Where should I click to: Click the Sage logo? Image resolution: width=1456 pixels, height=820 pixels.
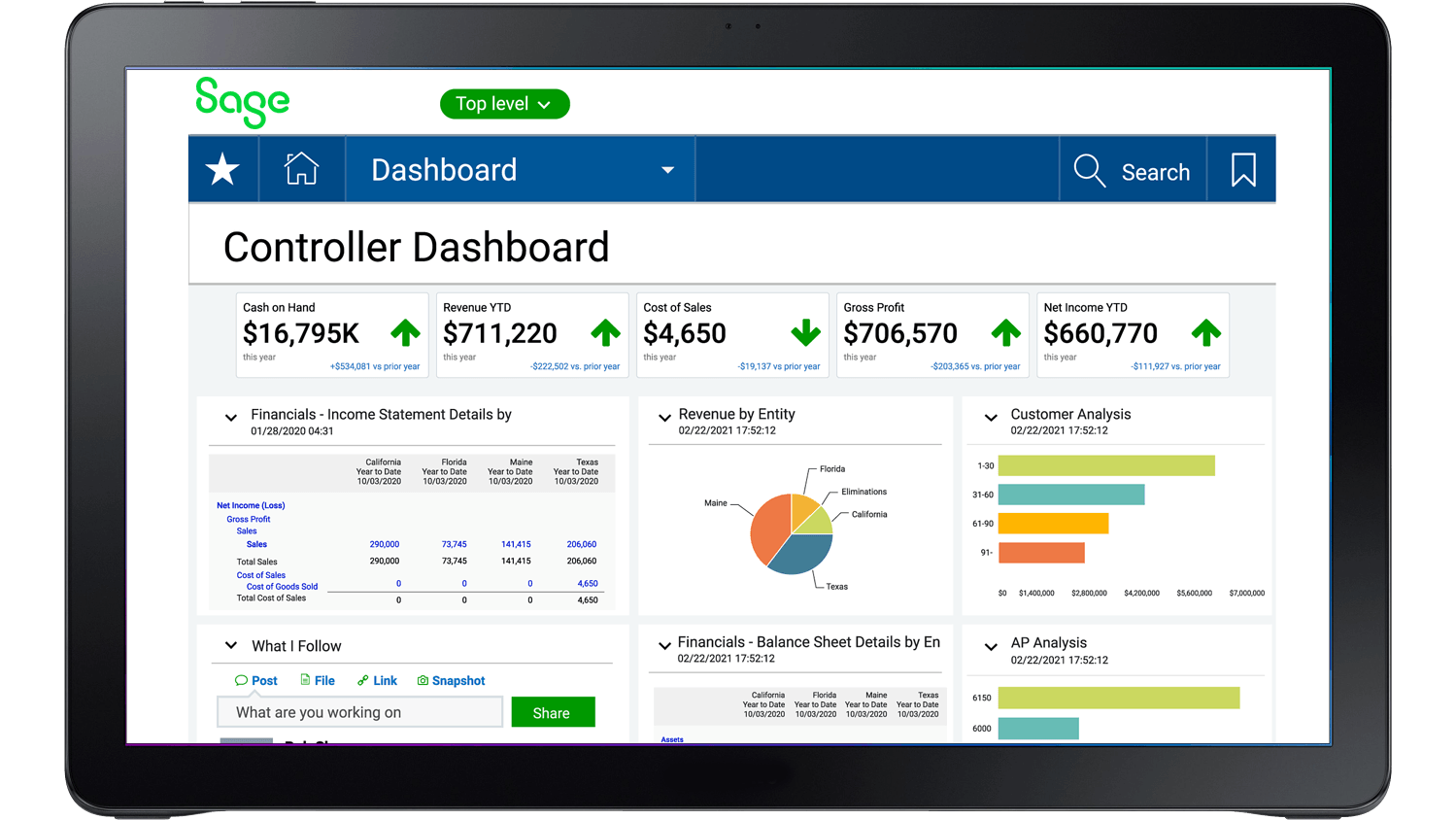(243, 102)
